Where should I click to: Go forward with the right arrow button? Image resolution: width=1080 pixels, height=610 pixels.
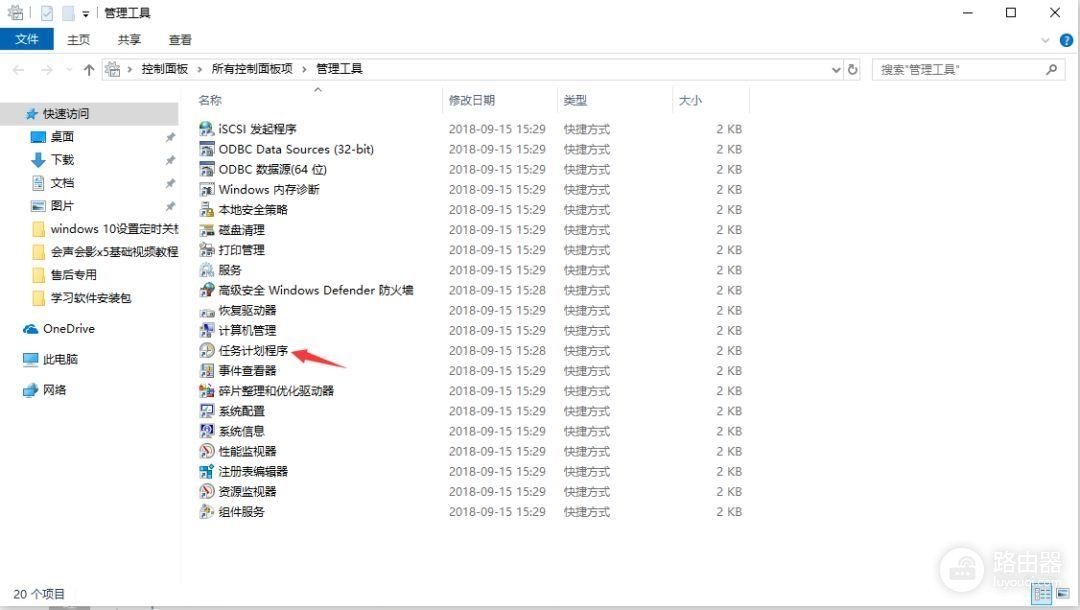click(47, 69)
